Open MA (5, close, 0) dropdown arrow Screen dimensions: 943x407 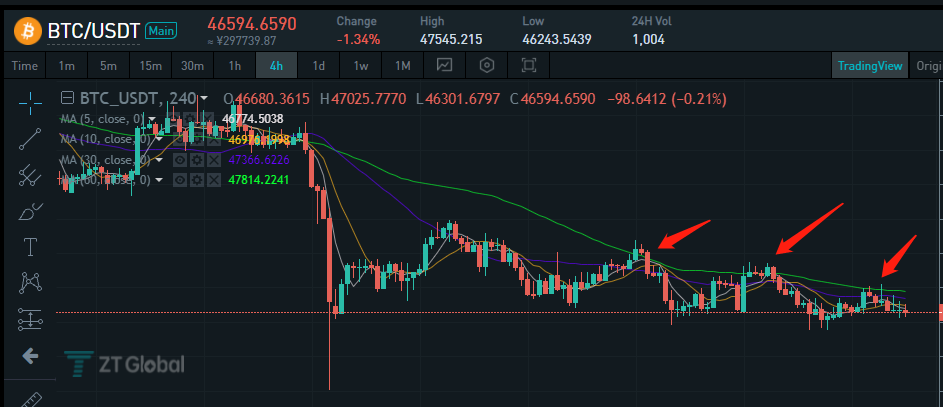click(152, 119)
